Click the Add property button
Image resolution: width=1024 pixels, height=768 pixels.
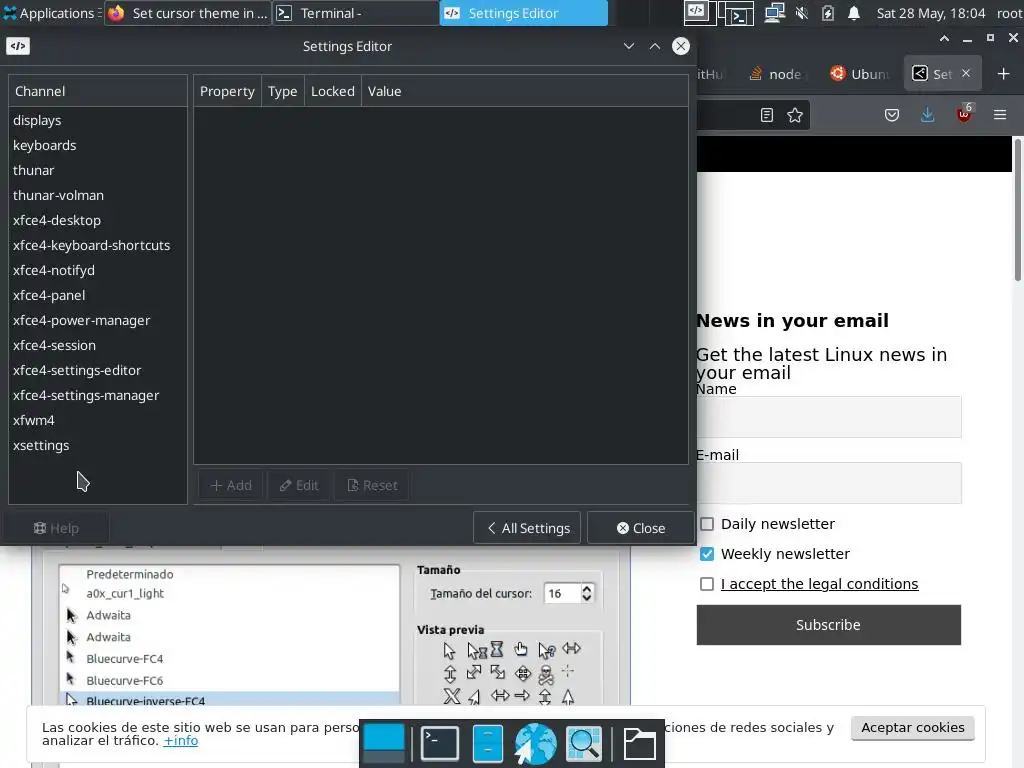pos(231,485)
